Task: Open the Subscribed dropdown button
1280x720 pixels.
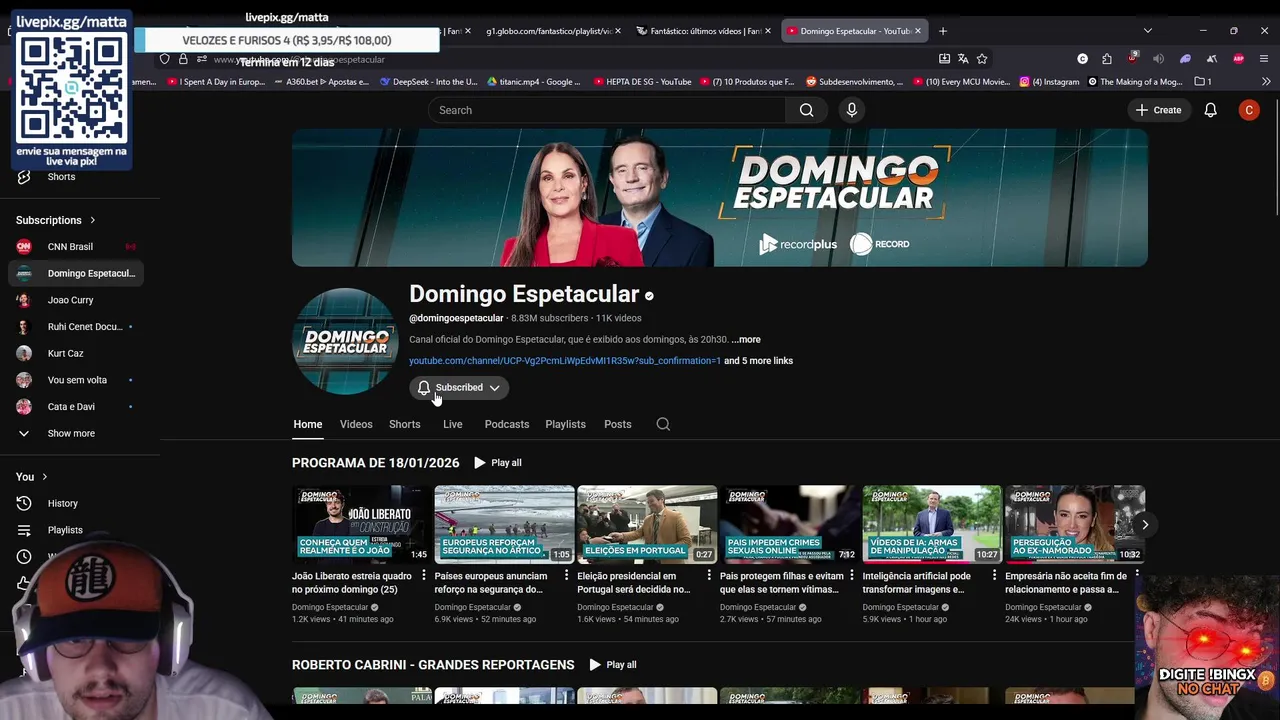Action: 459,388
